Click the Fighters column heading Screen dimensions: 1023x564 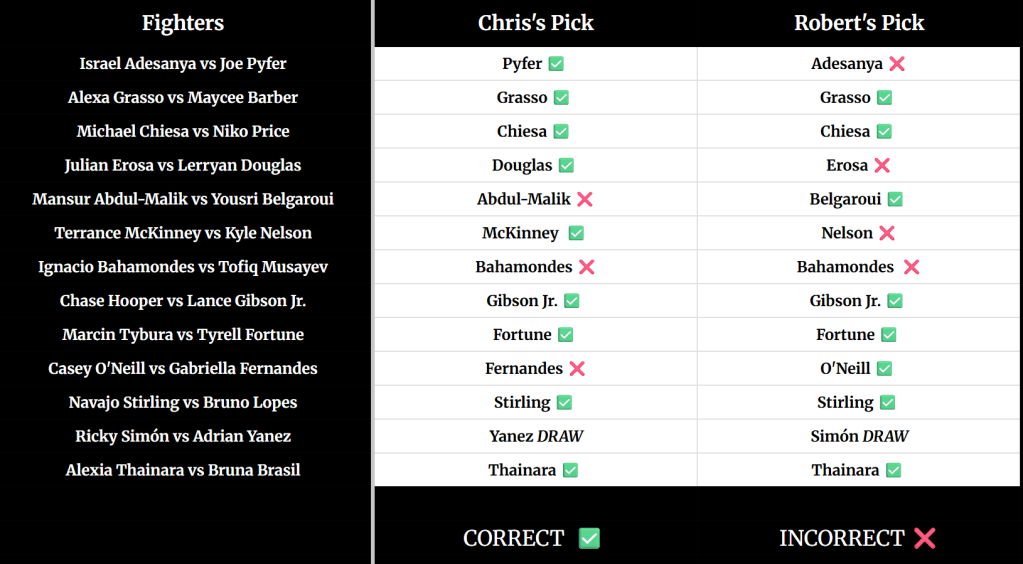point(183,23)
